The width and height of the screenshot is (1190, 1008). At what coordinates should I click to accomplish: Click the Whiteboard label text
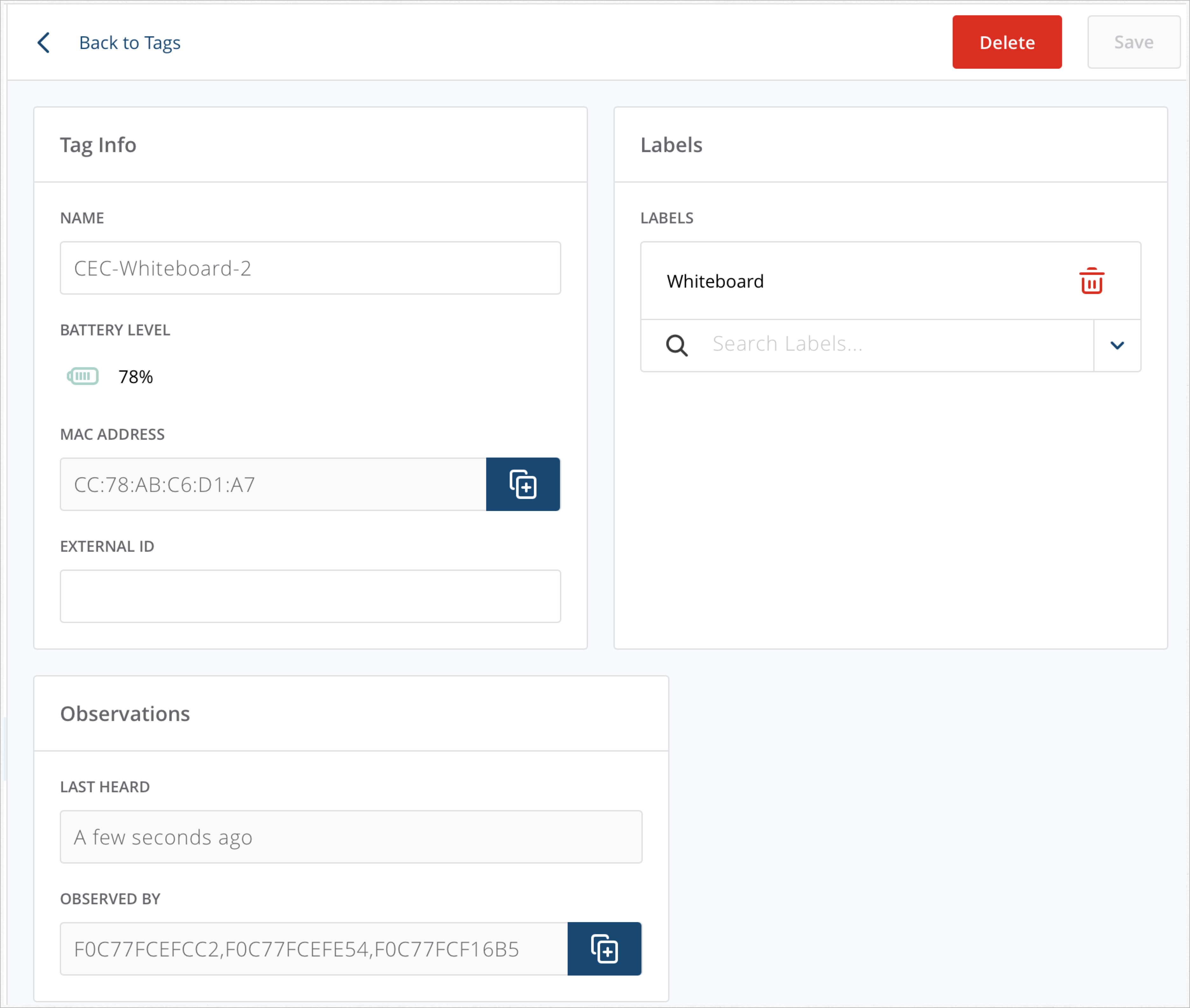pos(715,281)
